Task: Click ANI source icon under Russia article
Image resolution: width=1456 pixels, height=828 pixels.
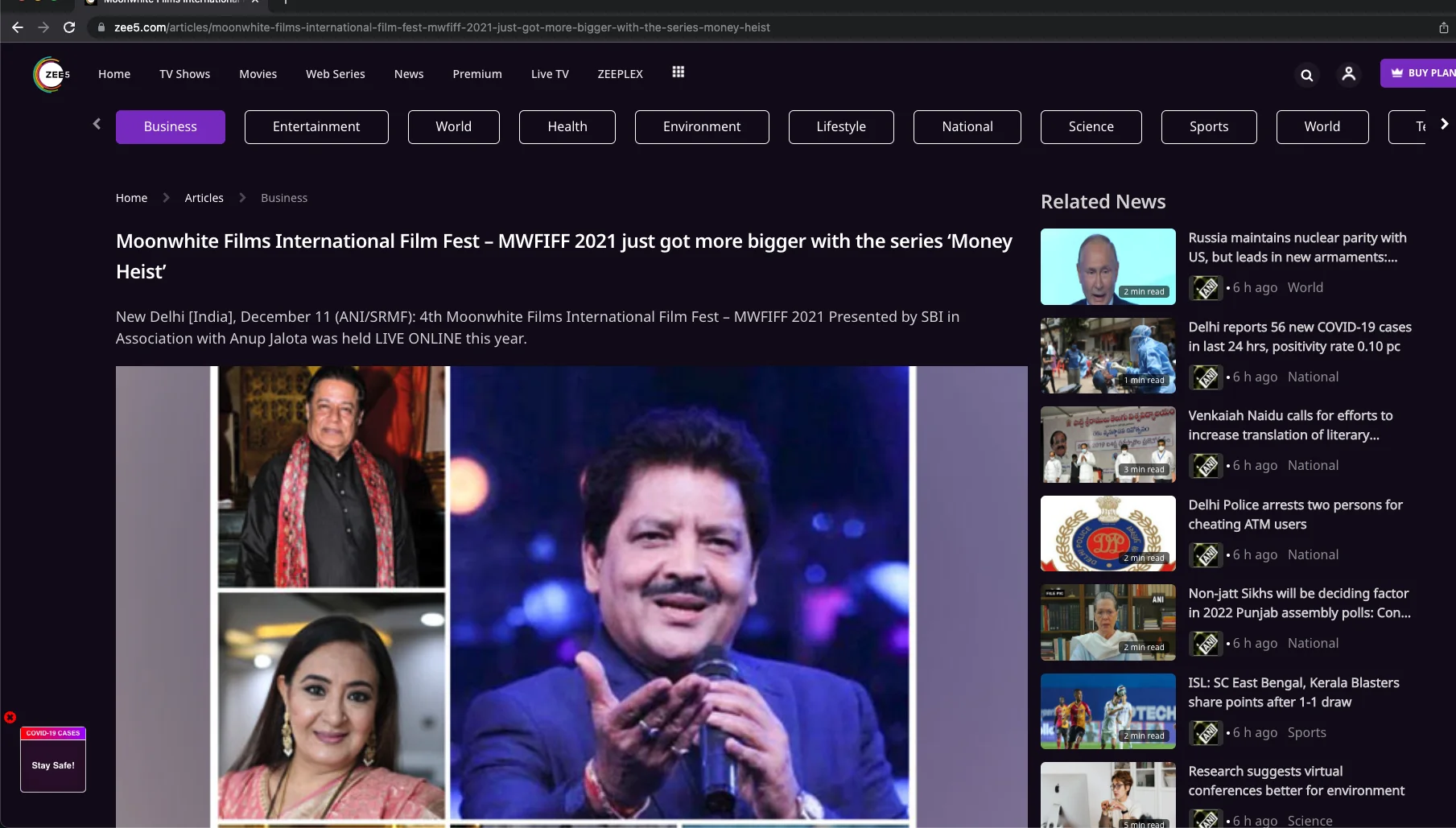Action: (x=1206, y=288)
